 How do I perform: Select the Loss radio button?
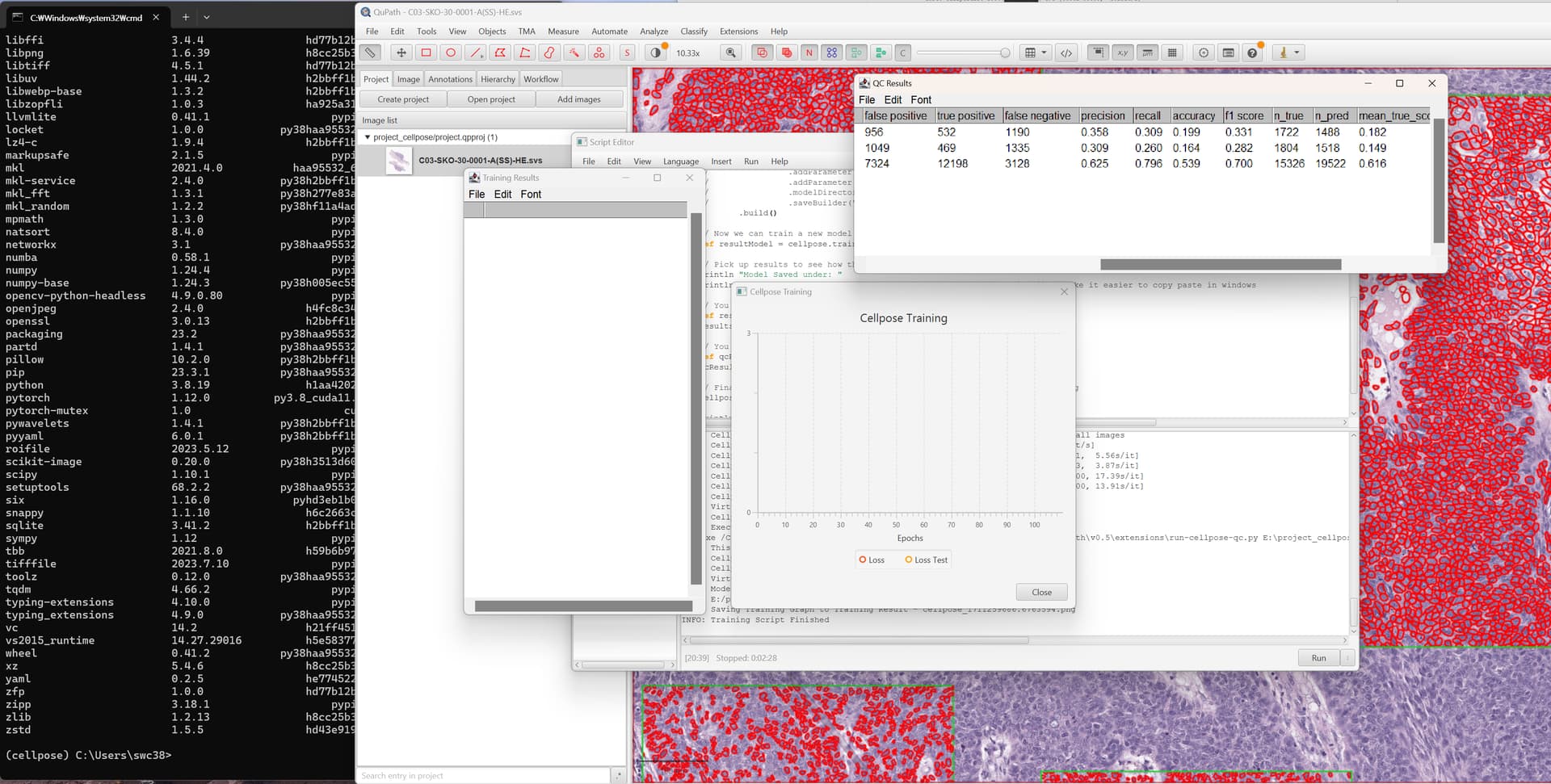[x=864, y=560]
